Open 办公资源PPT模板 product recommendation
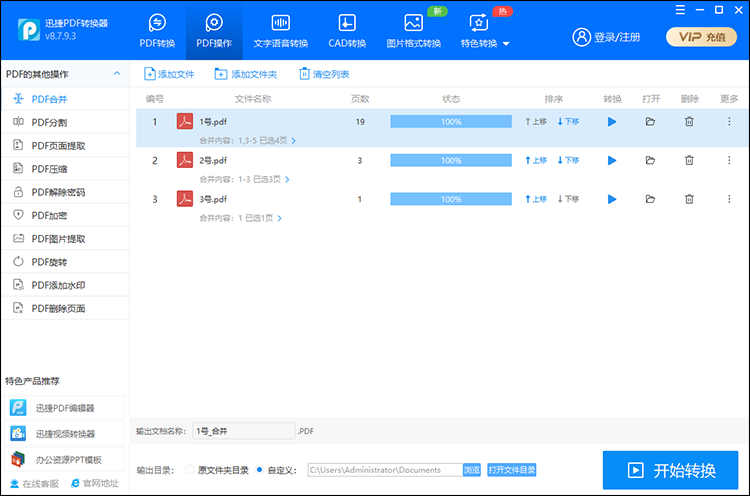 tap(65, 460)
